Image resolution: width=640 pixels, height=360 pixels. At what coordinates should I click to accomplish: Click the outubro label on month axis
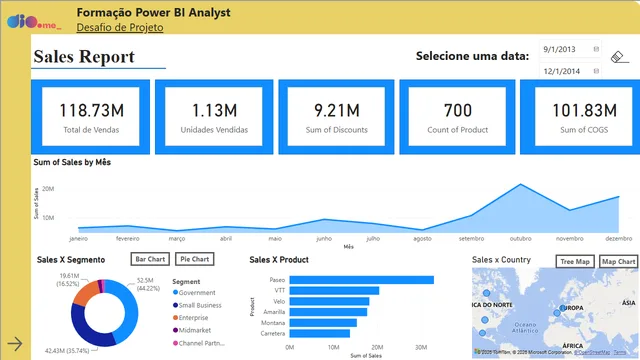520,238
